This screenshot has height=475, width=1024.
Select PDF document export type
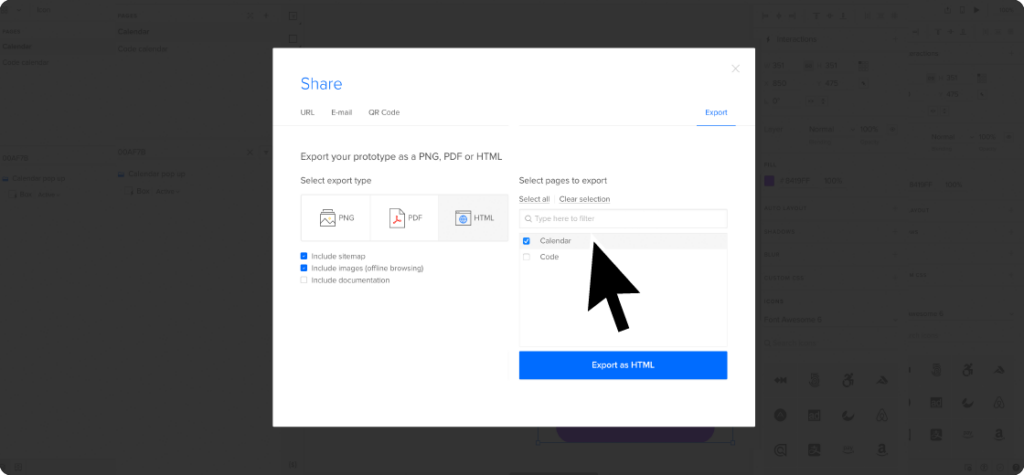[405, 217]
